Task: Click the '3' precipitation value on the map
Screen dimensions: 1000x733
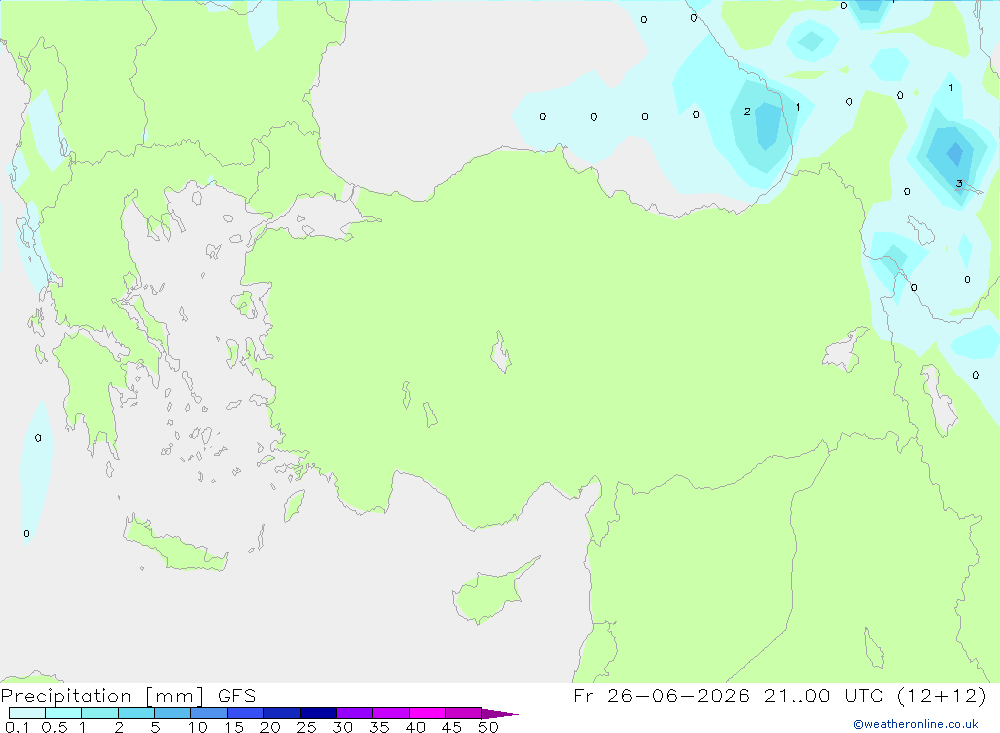Action: tap(959, 184)
